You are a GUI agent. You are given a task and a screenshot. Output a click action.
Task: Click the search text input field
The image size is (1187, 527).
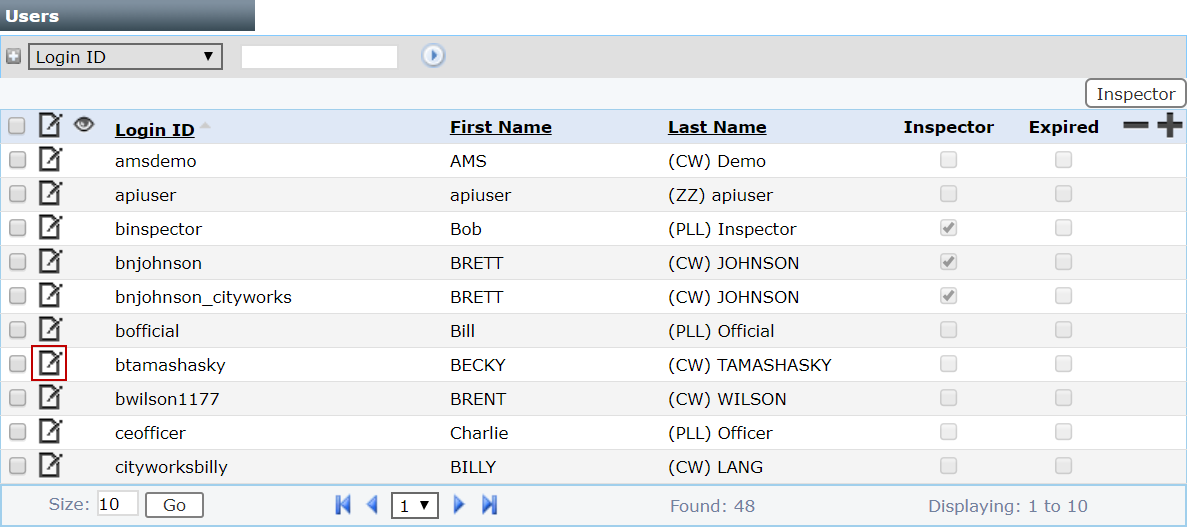(x=319, y=57)
